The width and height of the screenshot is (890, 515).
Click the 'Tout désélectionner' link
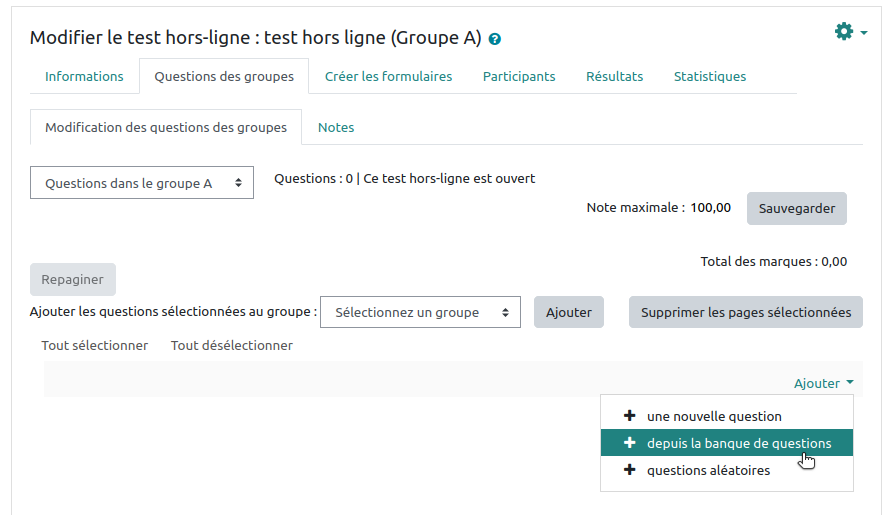(x=232, y=345)
